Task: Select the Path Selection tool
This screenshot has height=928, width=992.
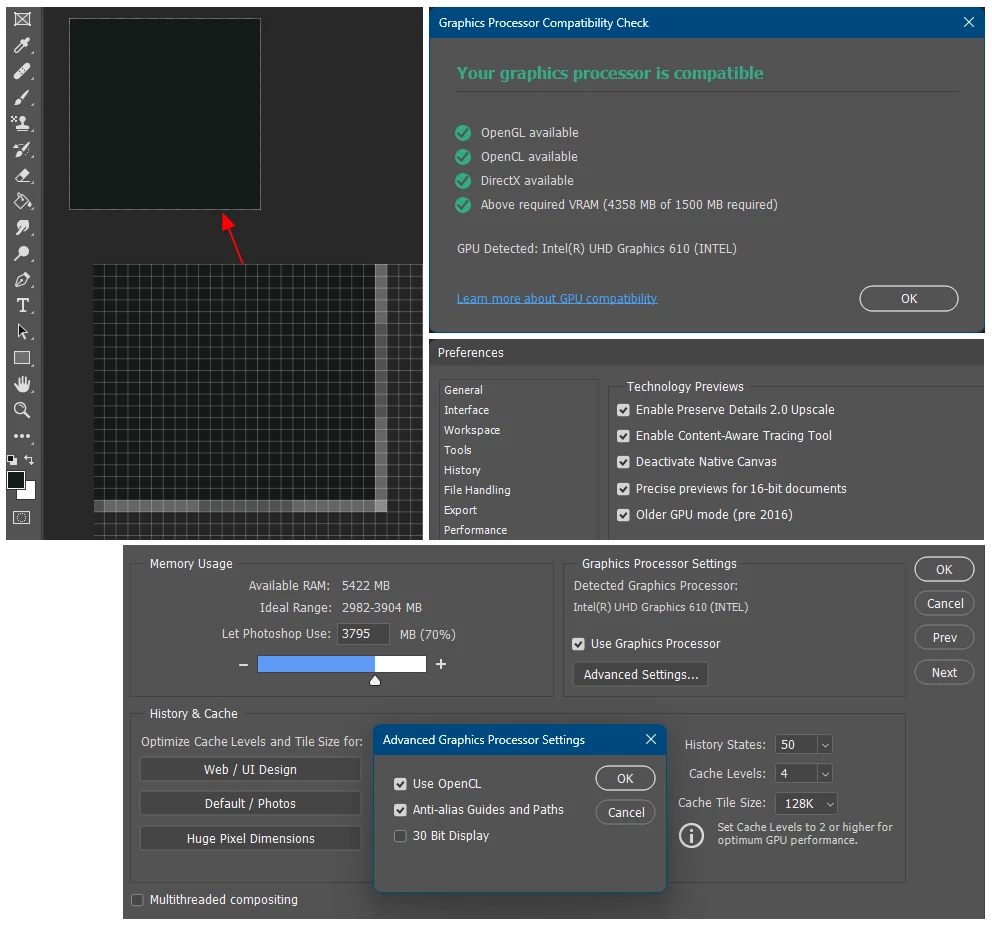Action: (x=22, y=331)
